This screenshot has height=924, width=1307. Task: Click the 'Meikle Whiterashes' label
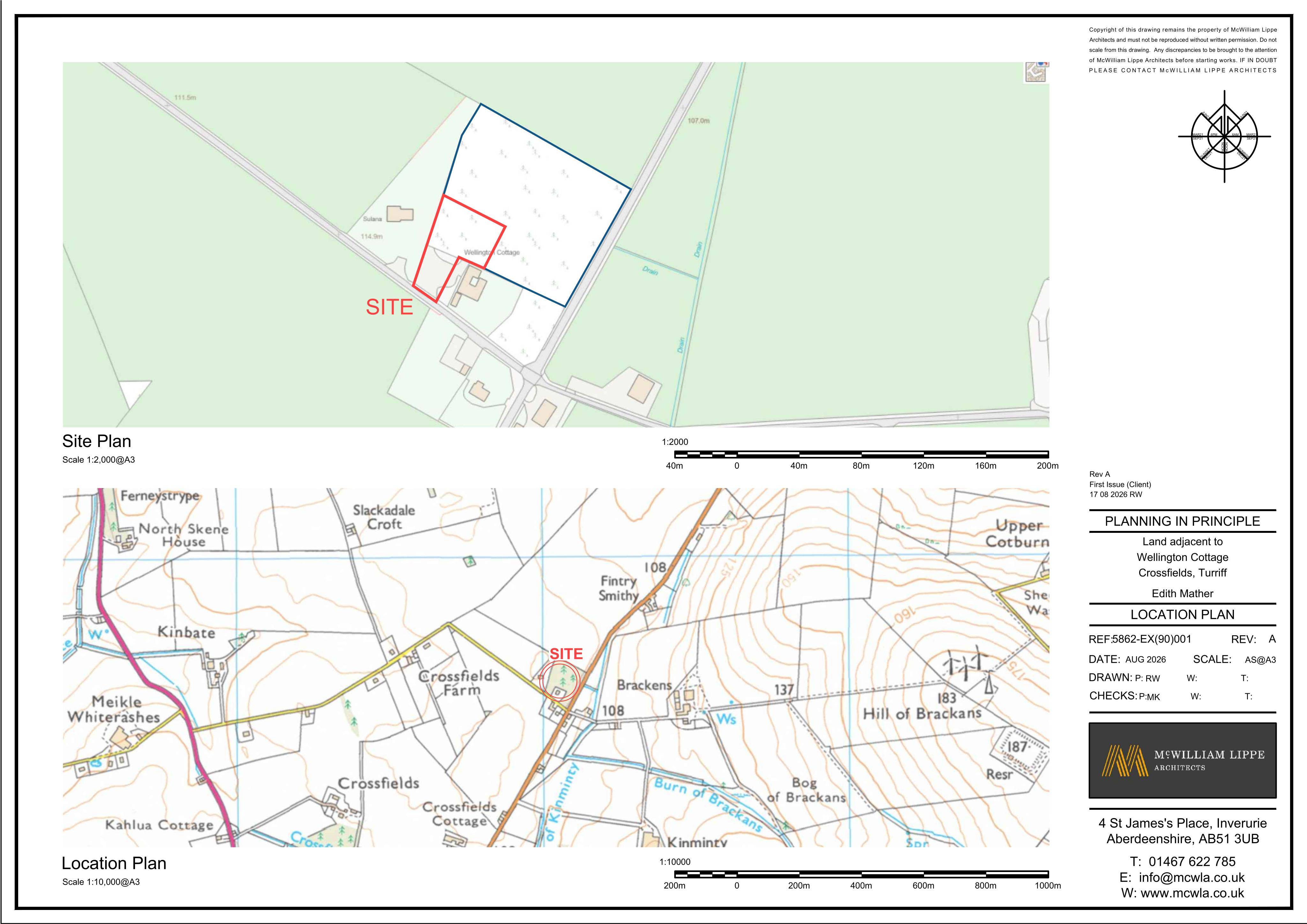click(114, 709)
